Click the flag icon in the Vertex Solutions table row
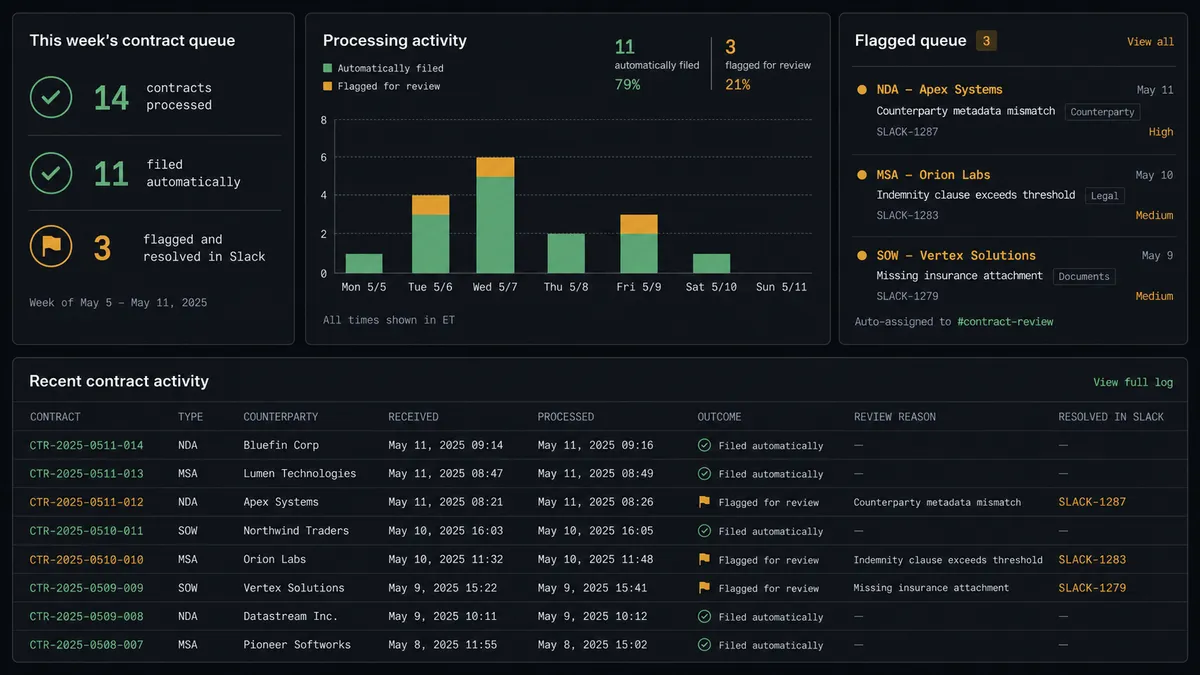The width and height of the screenshot is (1200, 675). 704,588
